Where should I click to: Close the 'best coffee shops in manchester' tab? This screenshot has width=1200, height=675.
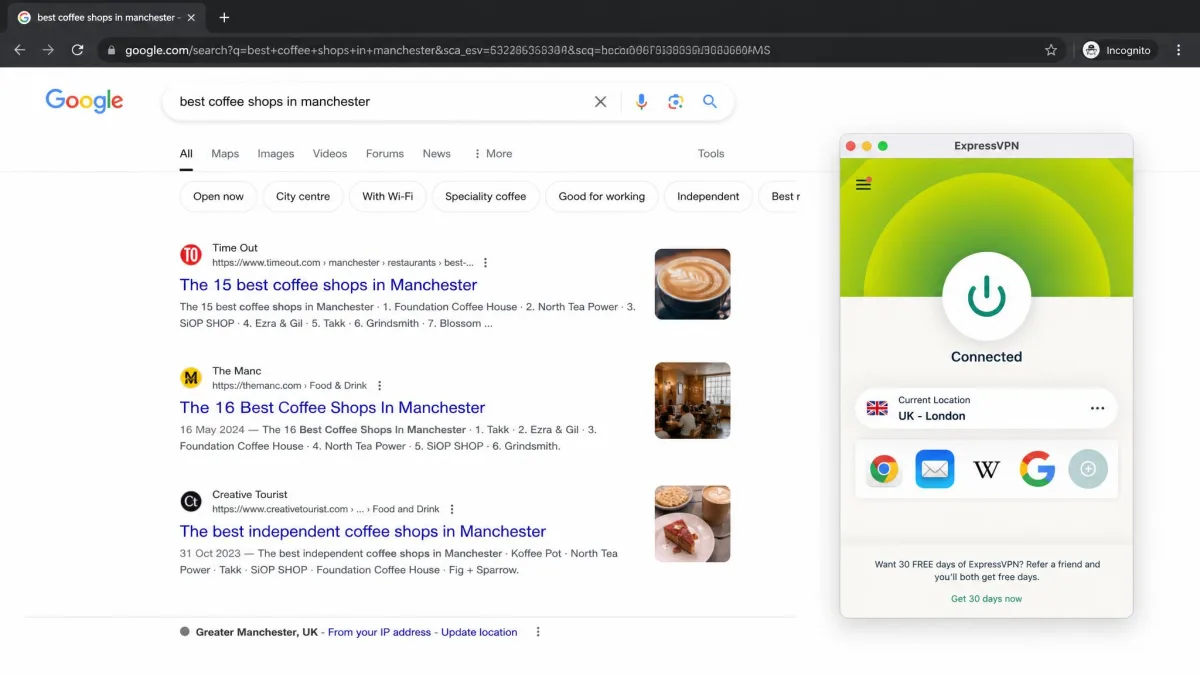[x=191, y=17]
